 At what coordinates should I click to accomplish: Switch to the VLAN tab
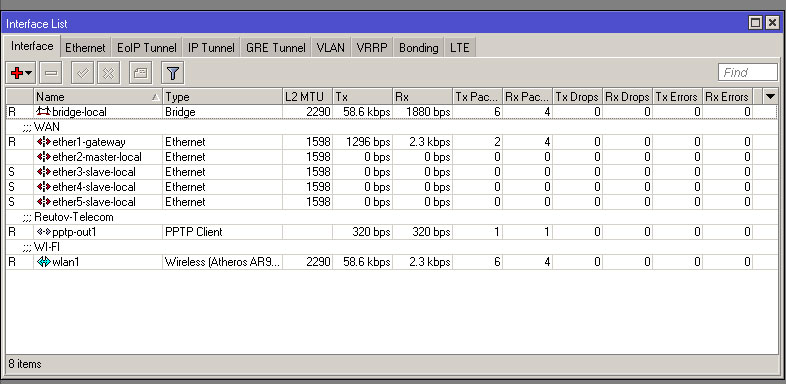pos(331,48)
